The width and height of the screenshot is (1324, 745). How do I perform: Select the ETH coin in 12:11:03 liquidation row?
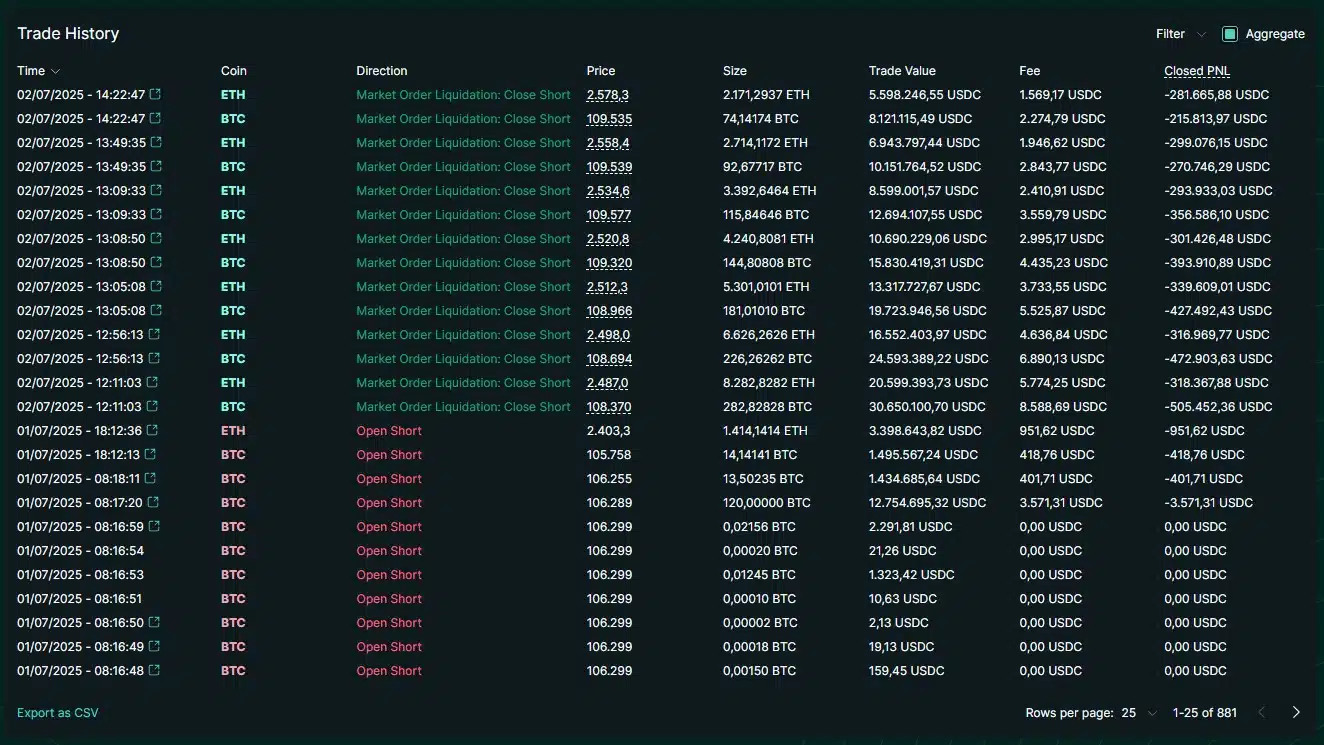233,383
